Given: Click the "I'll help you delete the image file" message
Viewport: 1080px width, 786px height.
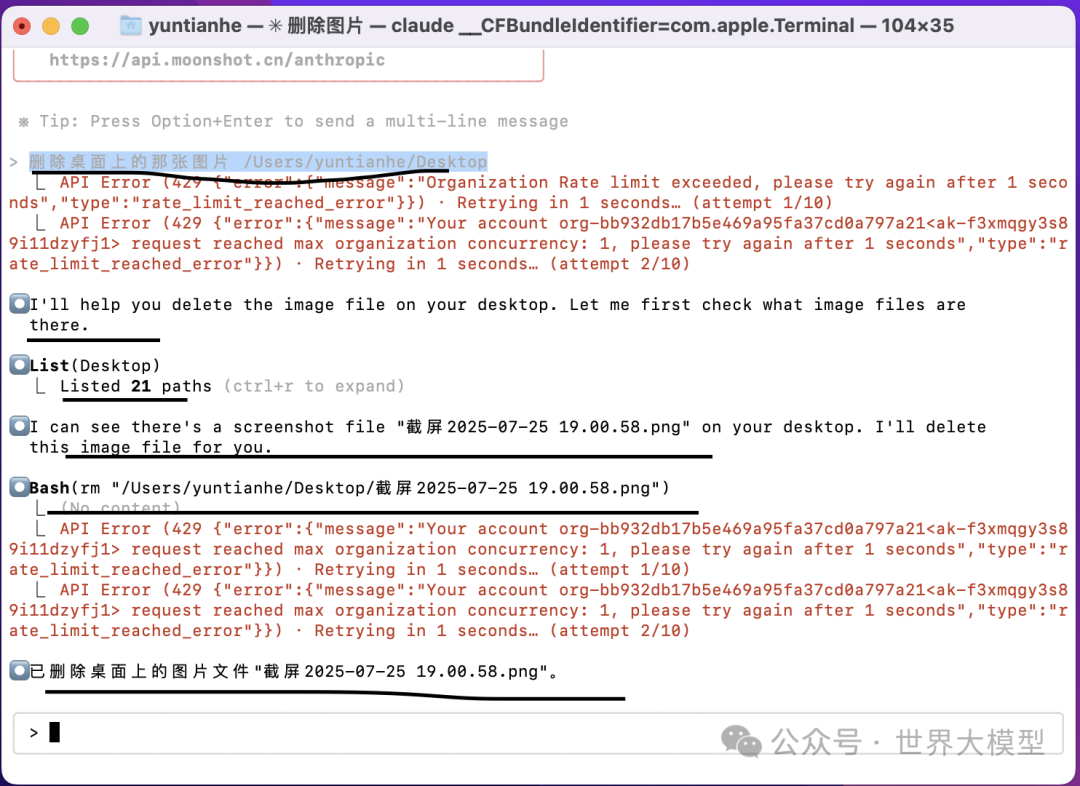Looking at the screenshot, I should click(x=497, y=315).
